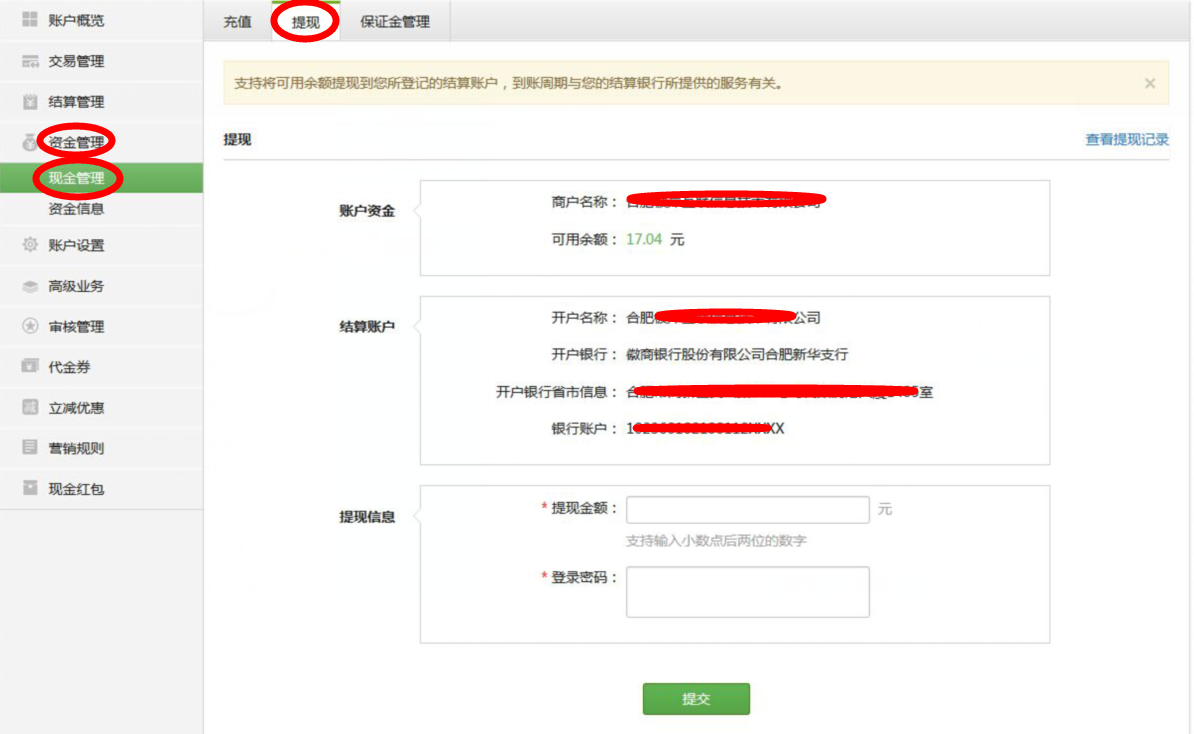Click the 结算管理 clipboard icon
This screenshot has height=734, width=1194.
tap(30, 102)
